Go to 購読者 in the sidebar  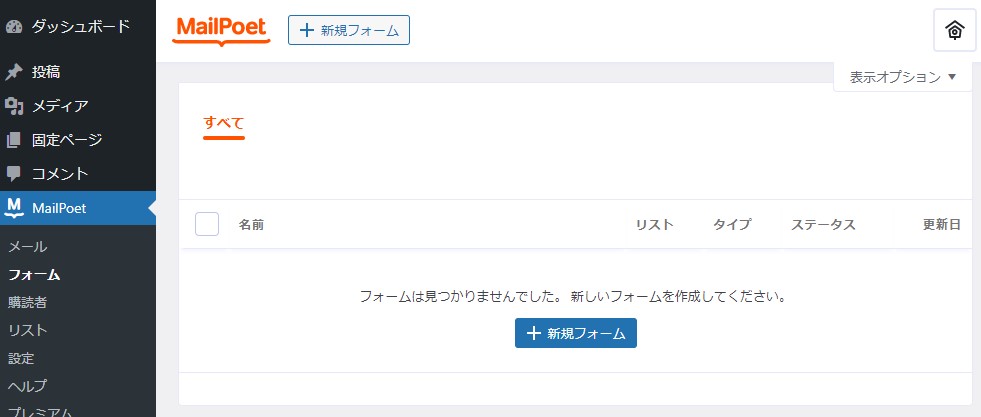[x=28, y=302]
